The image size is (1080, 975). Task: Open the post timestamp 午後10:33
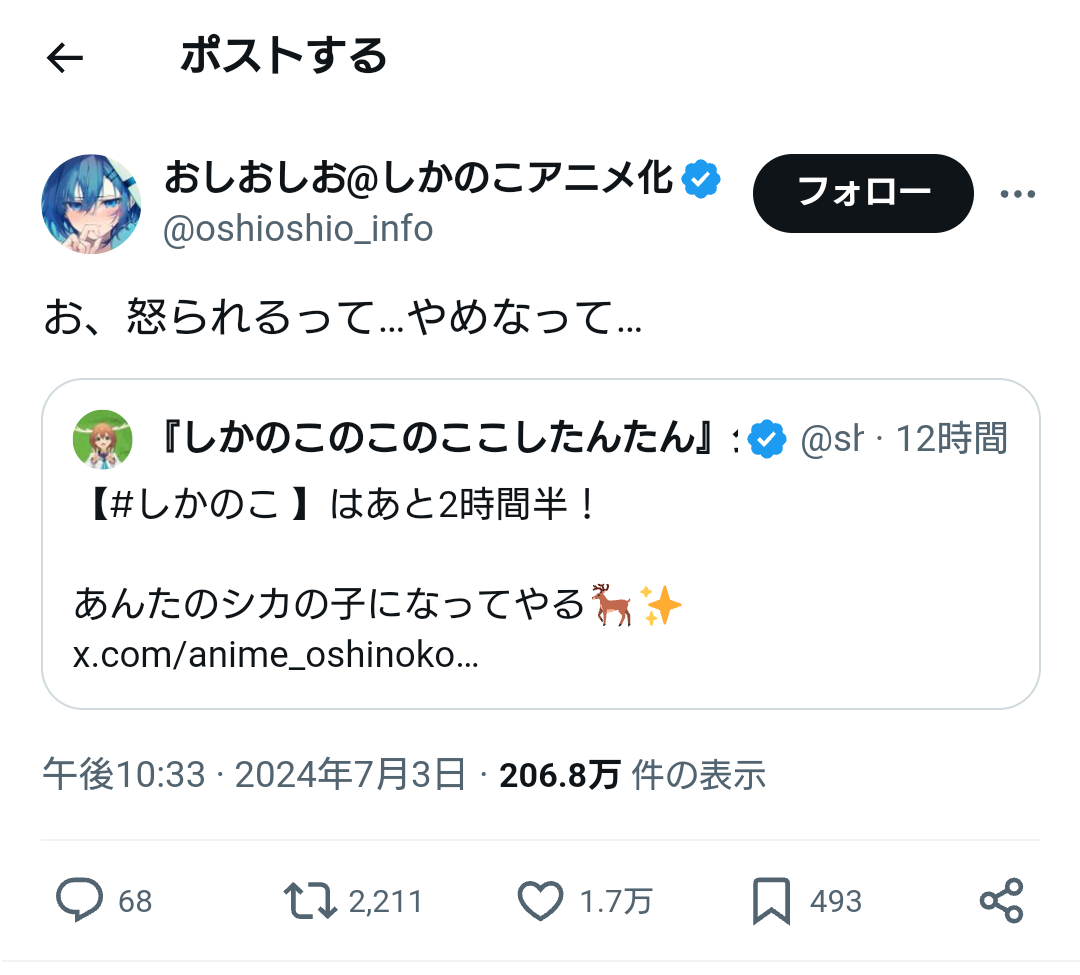124,775
